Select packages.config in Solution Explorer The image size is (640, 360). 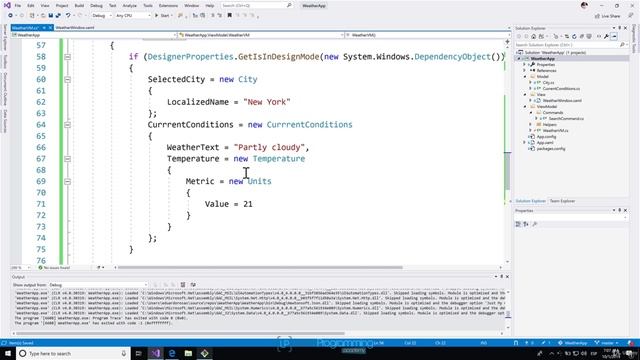click(551, 149)
